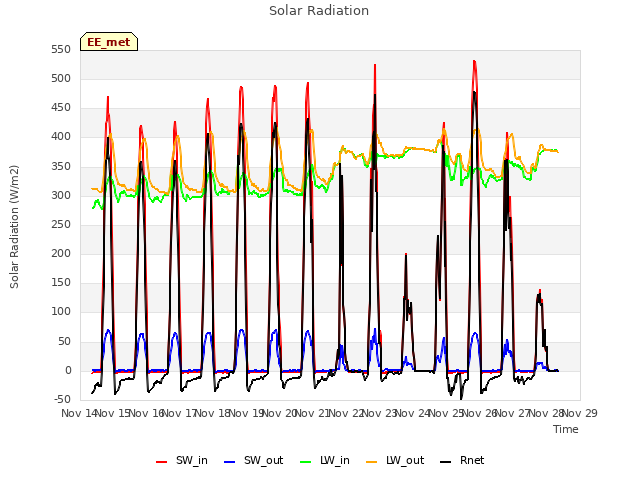
Task: Select the Rnet legend label
Action: (472, 460)
